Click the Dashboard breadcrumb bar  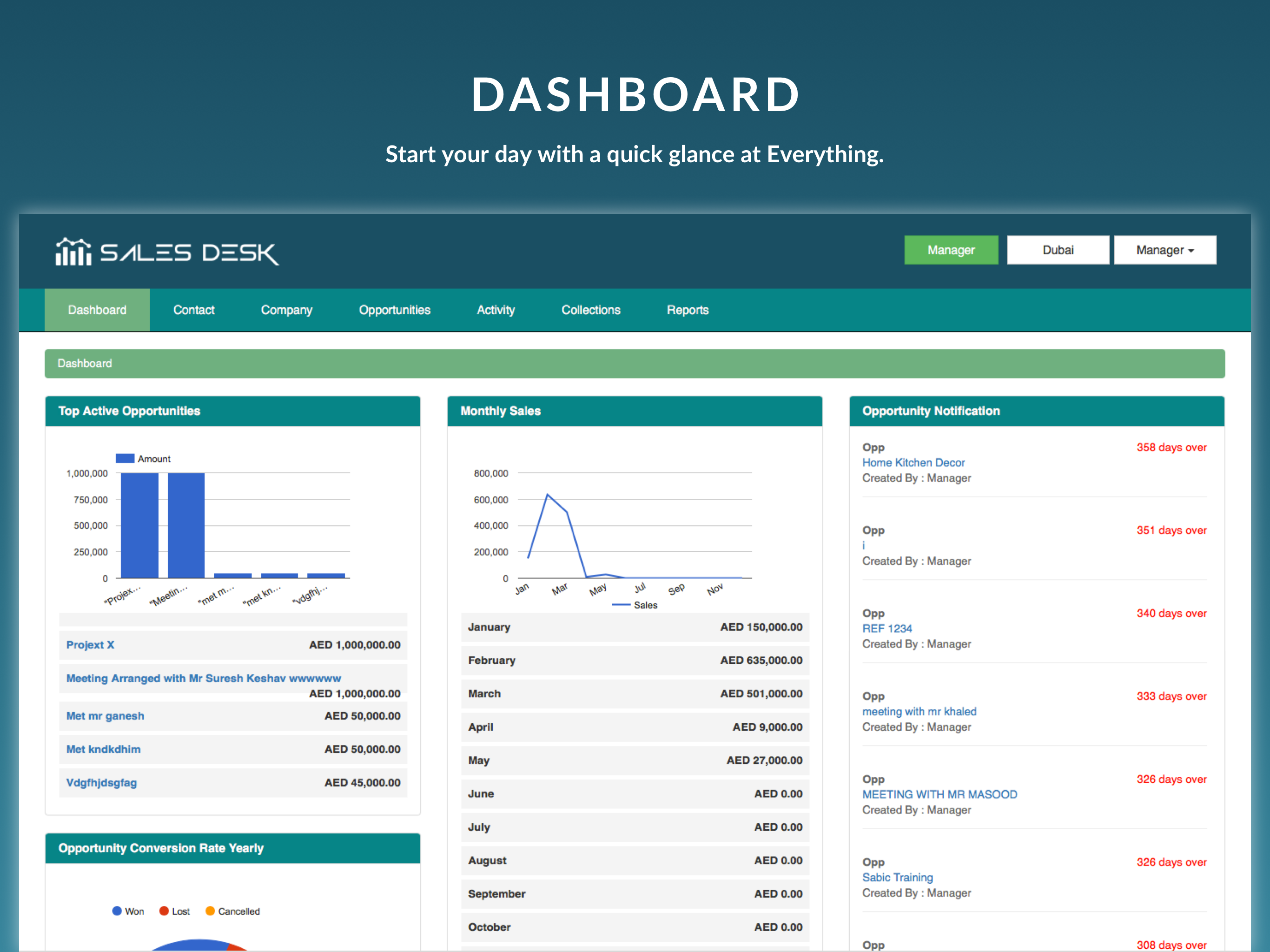pyautogui.click(x=635, y=364)
